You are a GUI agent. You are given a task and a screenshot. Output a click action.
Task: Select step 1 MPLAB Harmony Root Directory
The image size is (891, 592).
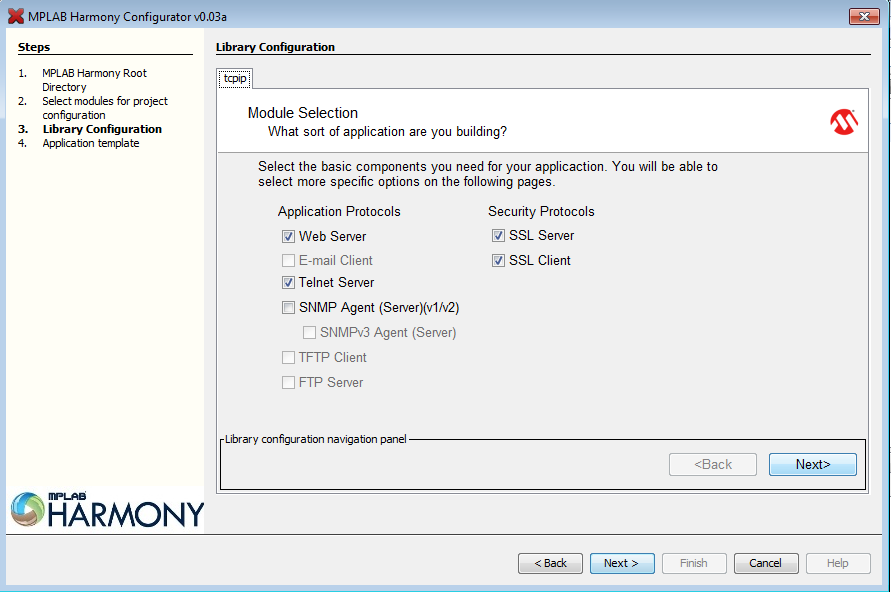94,80
